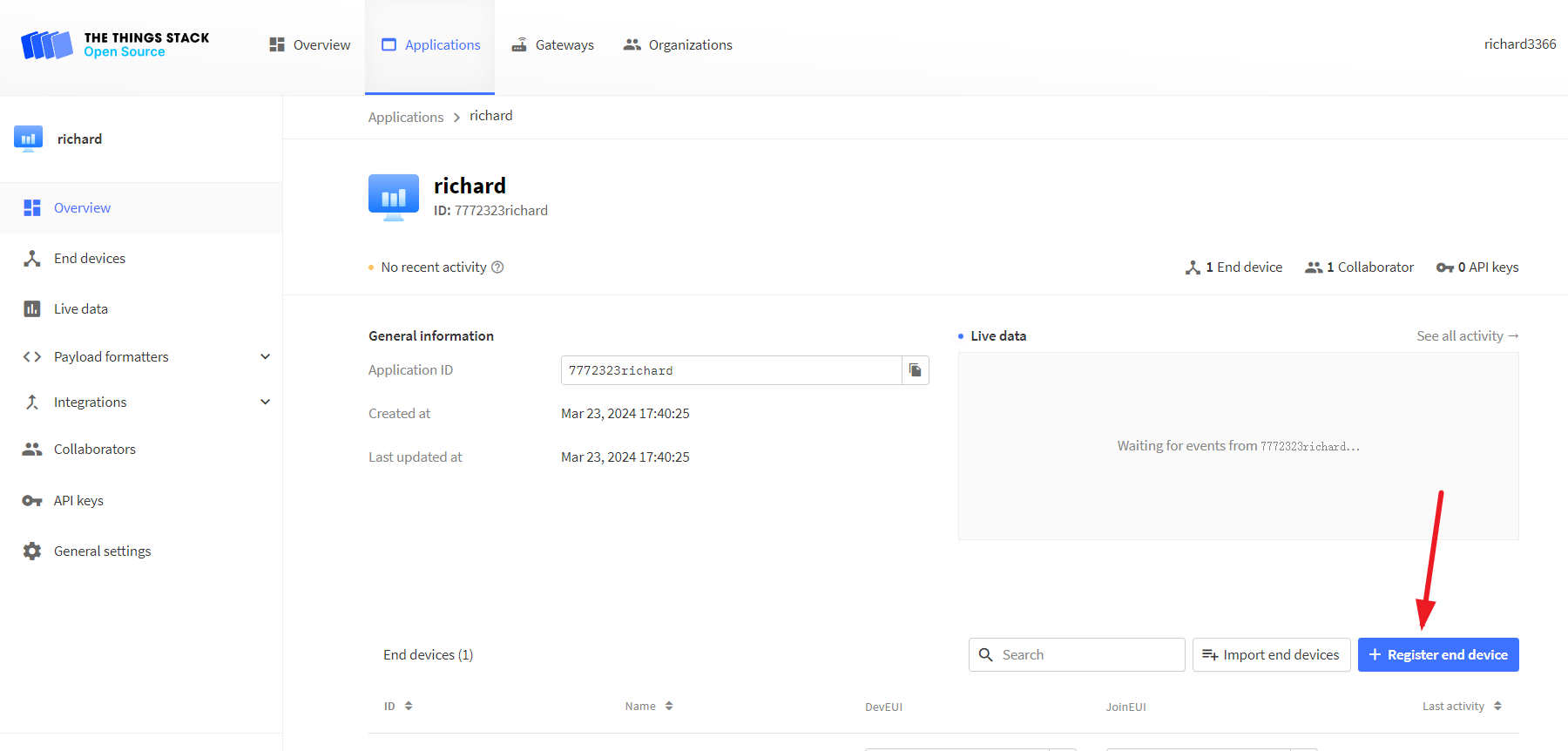Sort end devices by Last activity
The height and width of the screenshot is (751, 1568).
coord(1461,707)
